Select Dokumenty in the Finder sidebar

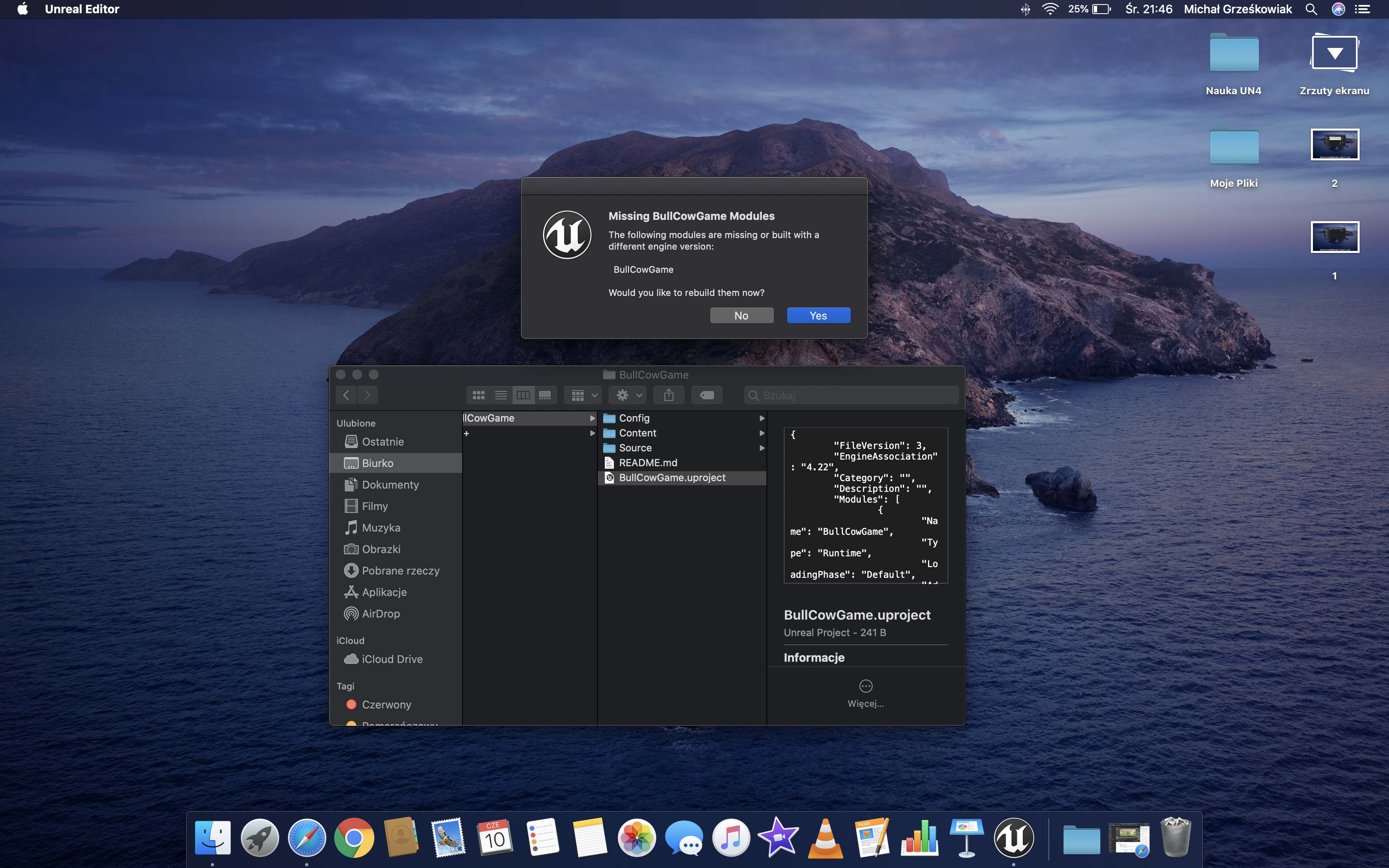390,484
